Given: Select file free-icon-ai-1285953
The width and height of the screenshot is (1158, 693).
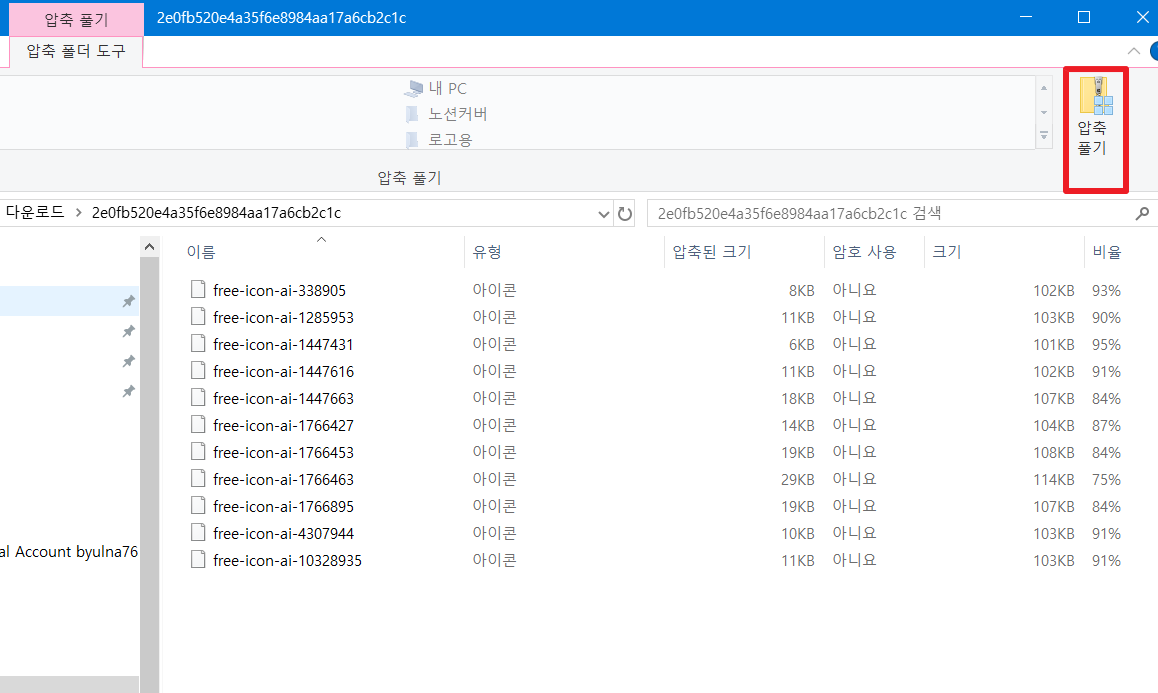Looking at the screenshot, I should (x=284, y=318).
